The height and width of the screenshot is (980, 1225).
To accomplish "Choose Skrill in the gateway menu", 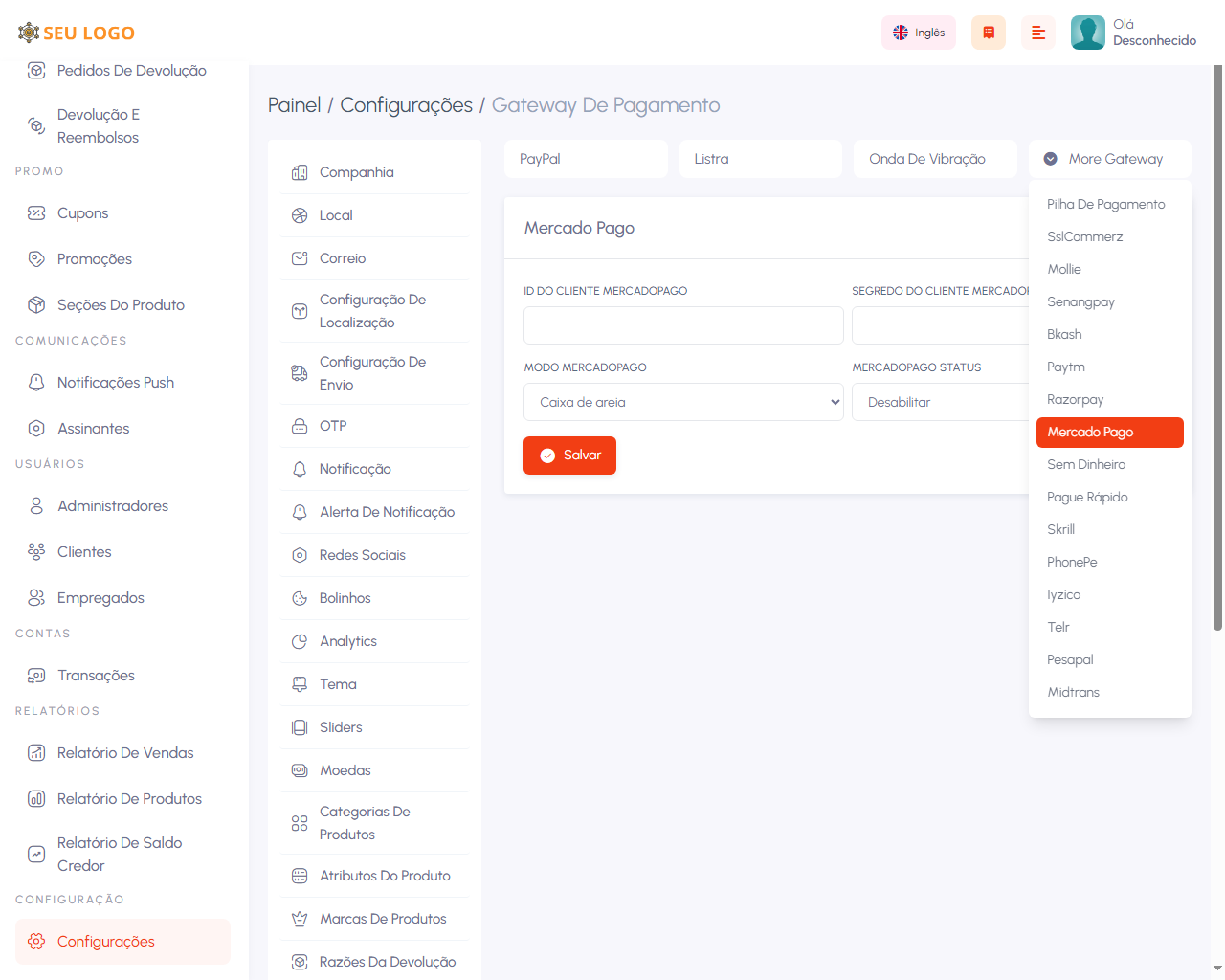I will tap(1061, 529).
